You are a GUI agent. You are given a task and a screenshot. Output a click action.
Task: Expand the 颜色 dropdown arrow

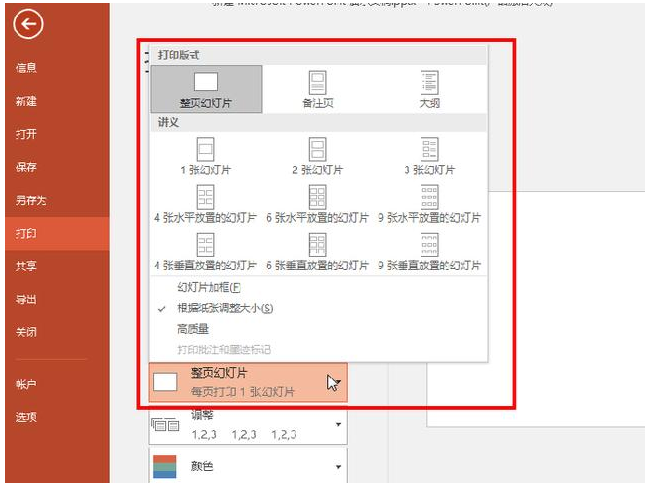point(338,467)
